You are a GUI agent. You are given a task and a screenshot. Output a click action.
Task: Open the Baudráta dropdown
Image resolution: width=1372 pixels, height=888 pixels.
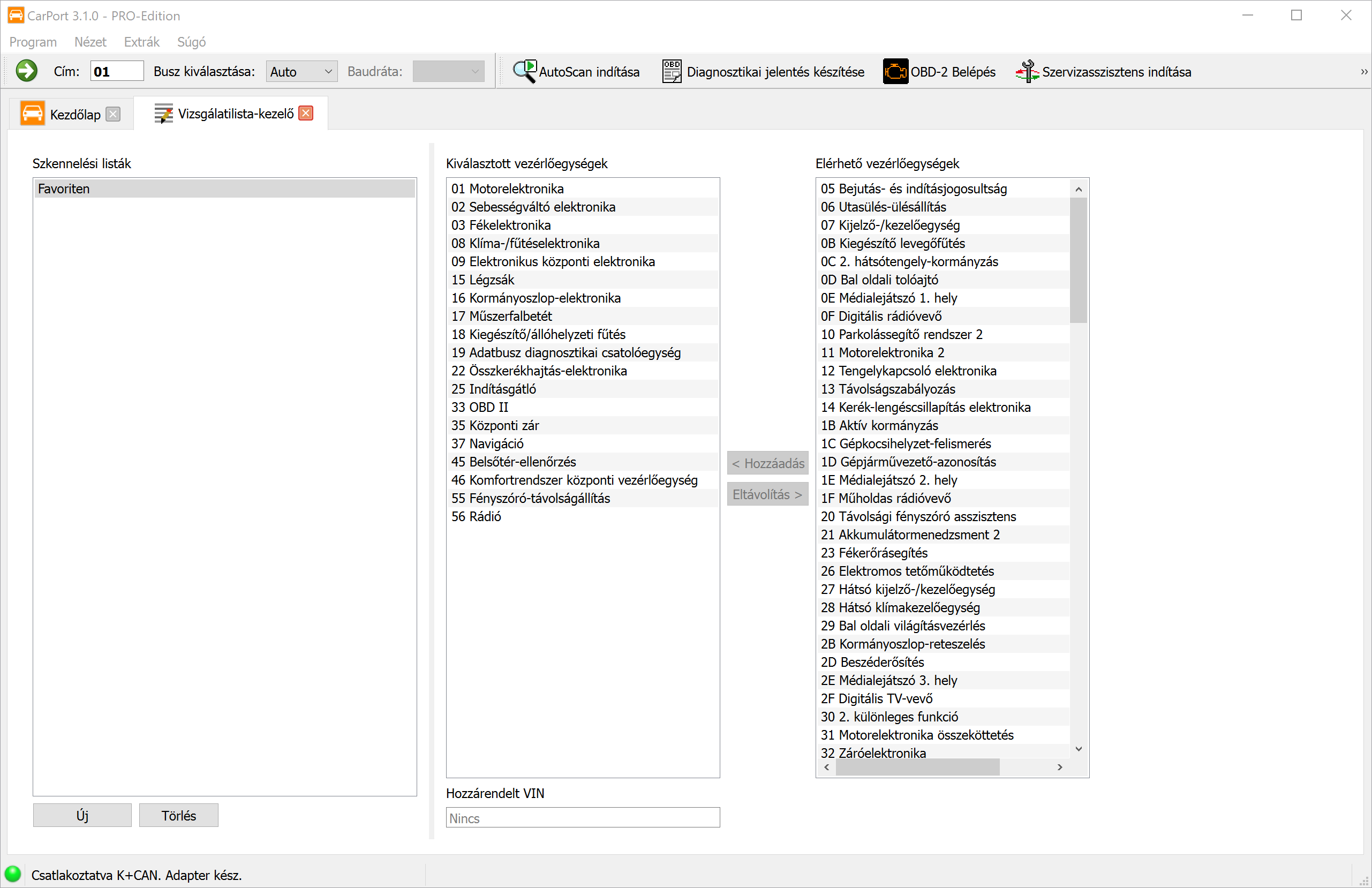click(448, 72)
